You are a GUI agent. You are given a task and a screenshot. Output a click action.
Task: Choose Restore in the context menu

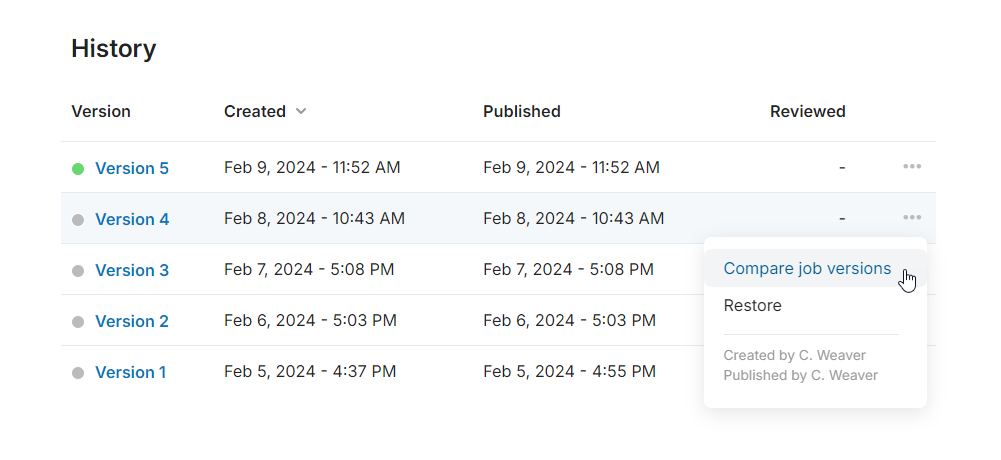tap(752, 305)
